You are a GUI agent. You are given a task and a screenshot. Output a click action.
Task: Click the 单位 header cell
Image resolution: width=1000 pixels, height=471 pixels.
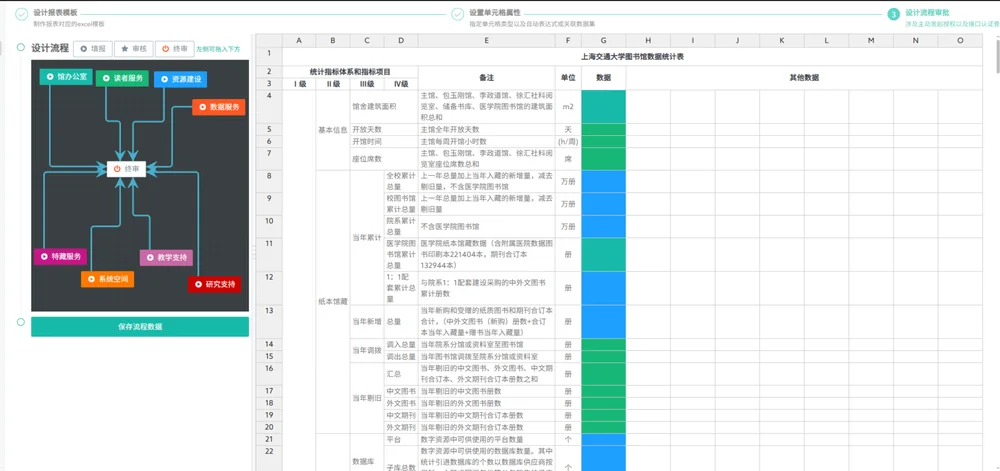(568, 78)
